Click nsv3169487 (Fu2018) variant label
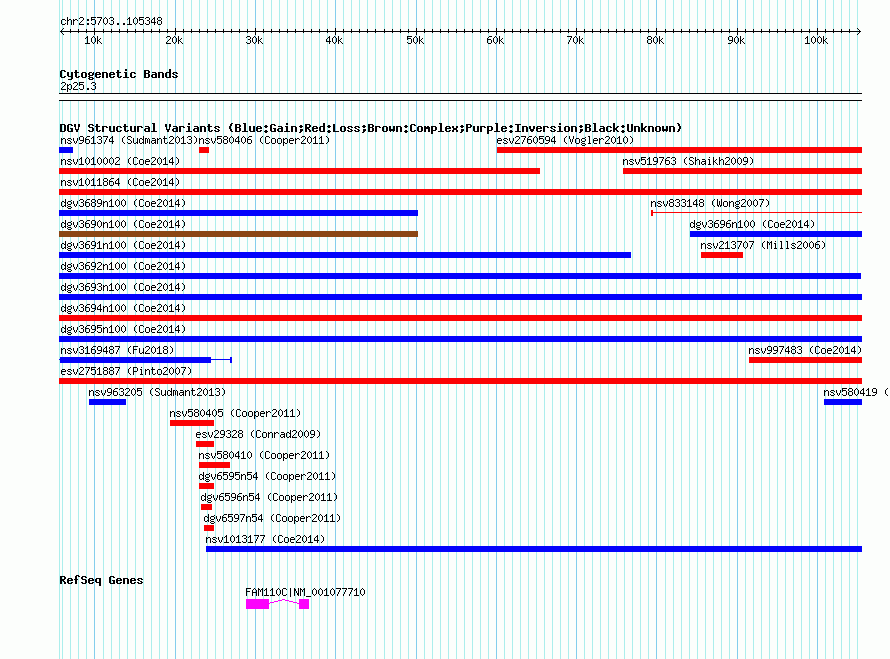 tap(117, 350)
